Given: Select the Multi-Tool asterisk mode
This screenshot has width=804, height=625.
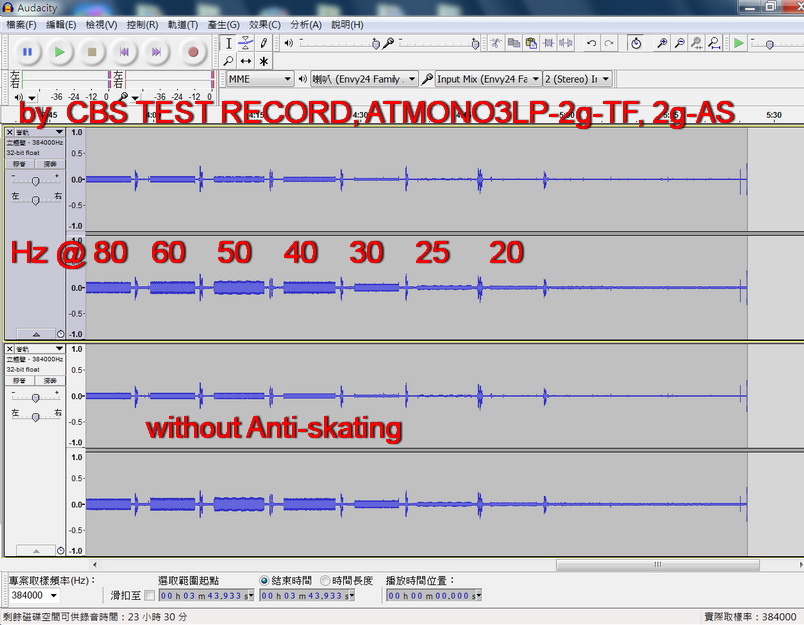Looking at the screenshot, I should click(x=264, y=62).
